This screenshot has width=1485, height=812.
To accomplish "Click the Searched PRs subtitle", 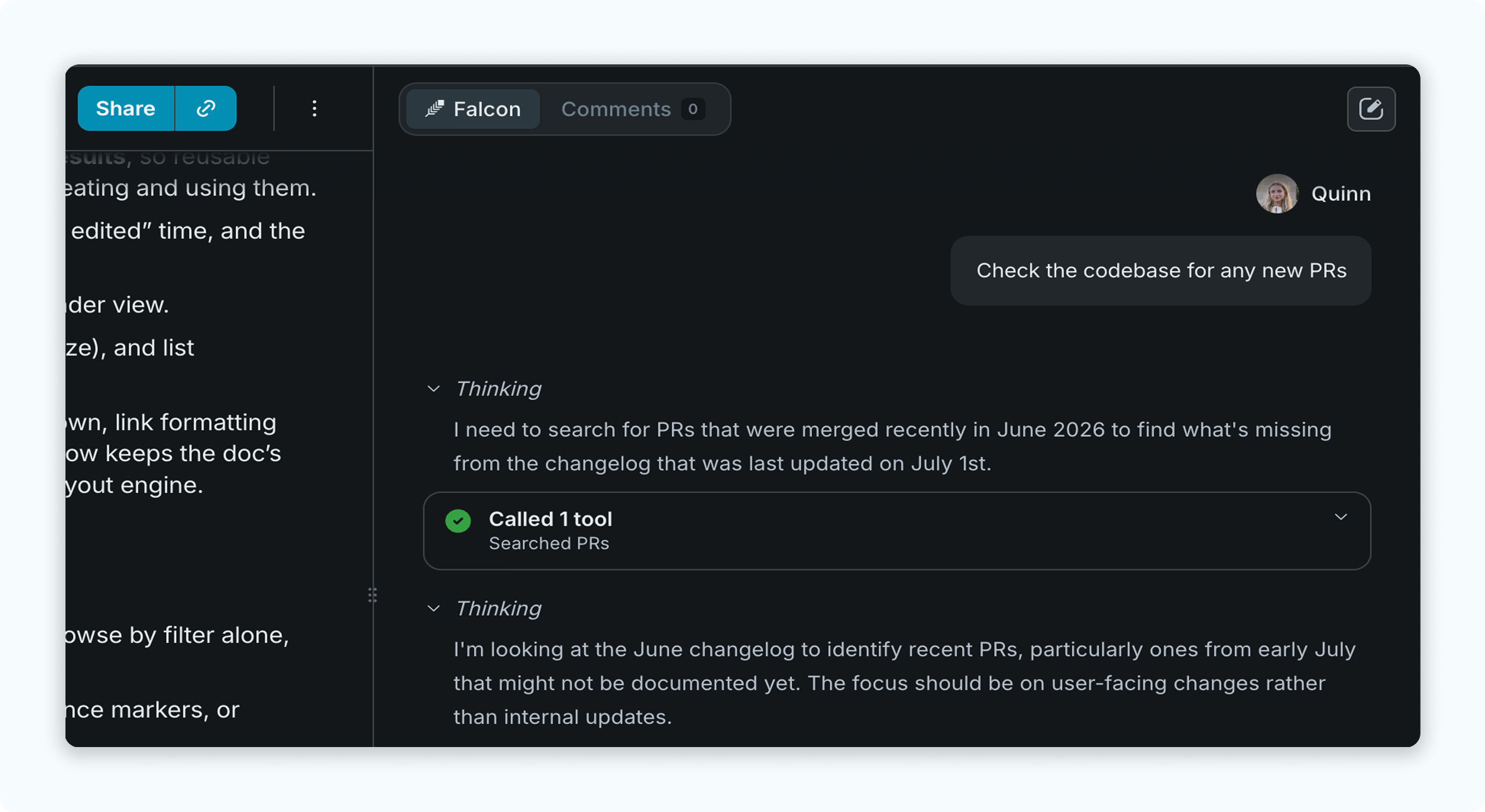I will (549, 543).
